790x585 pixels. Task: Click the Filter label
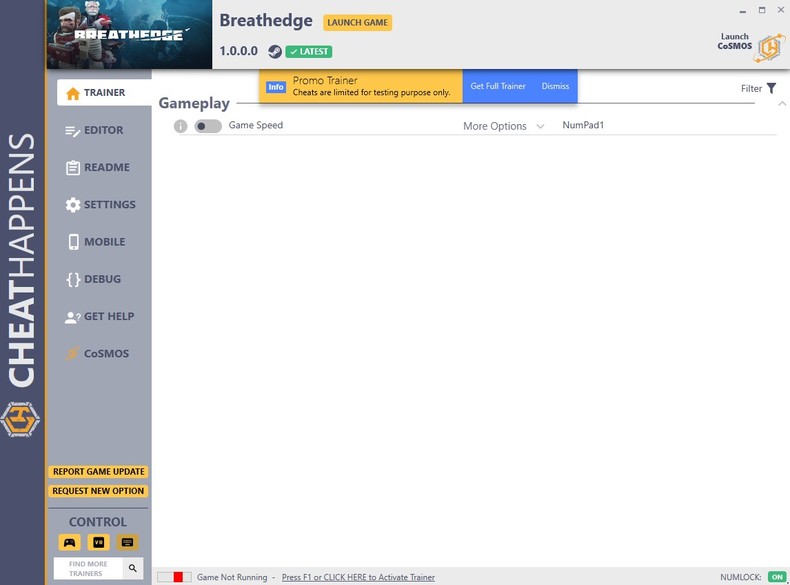coord(751,89)
